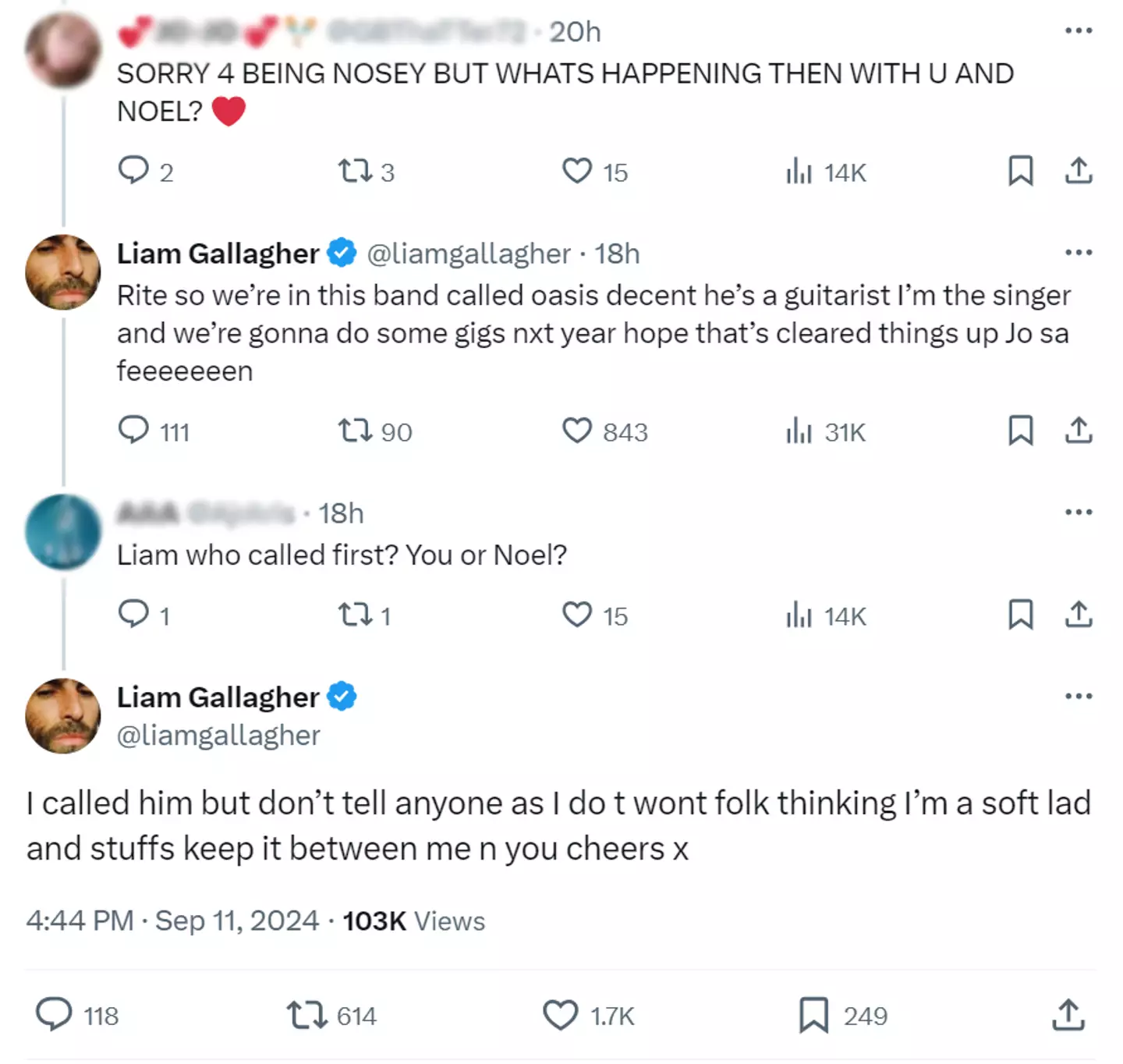The image size is (1123, 1064).
Task: Open the more options menu on the top tweet
Action: (1079, 30)
